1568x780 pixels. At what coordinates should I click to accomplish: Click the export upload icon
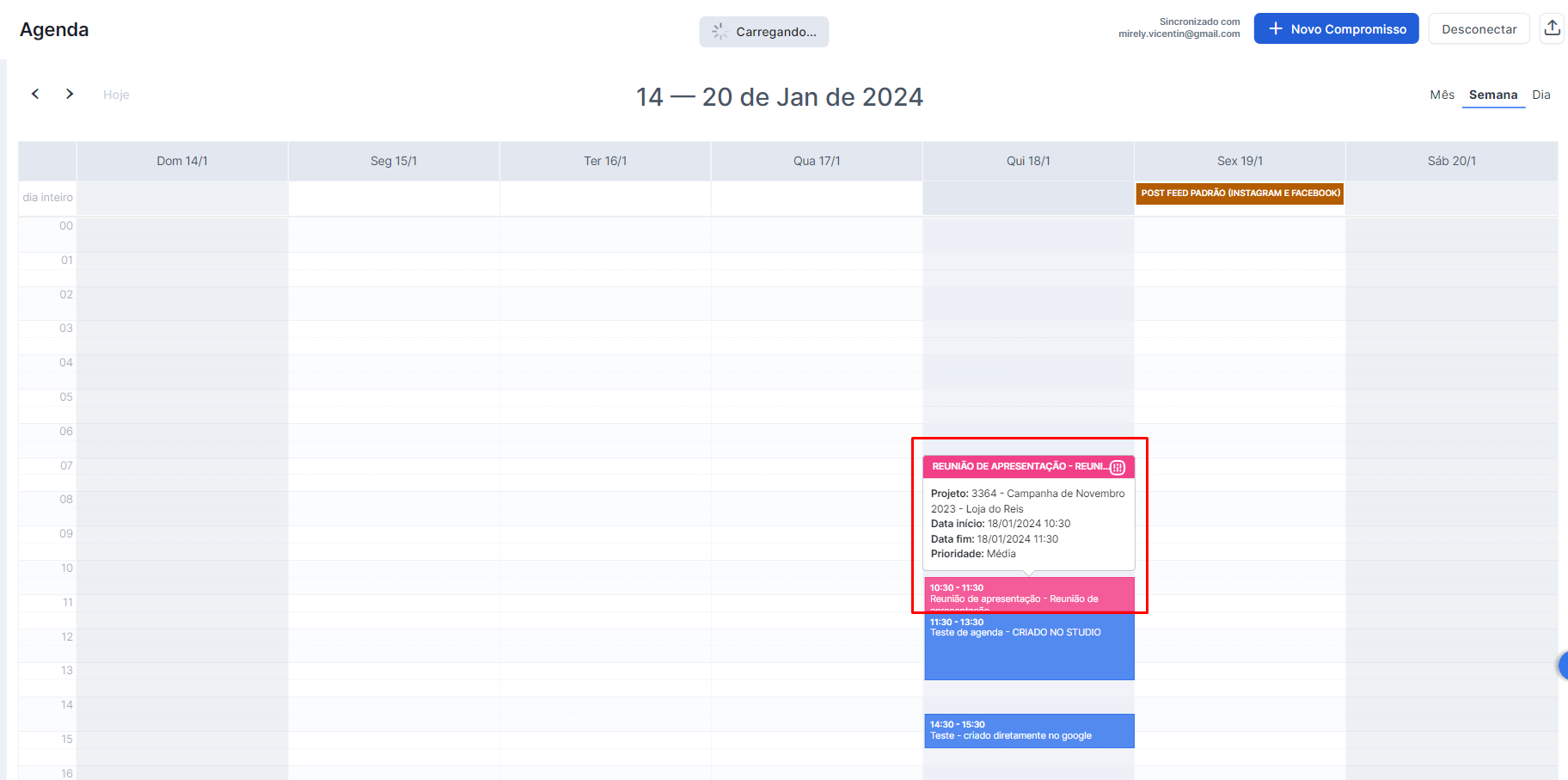[x=1552, y=28]
